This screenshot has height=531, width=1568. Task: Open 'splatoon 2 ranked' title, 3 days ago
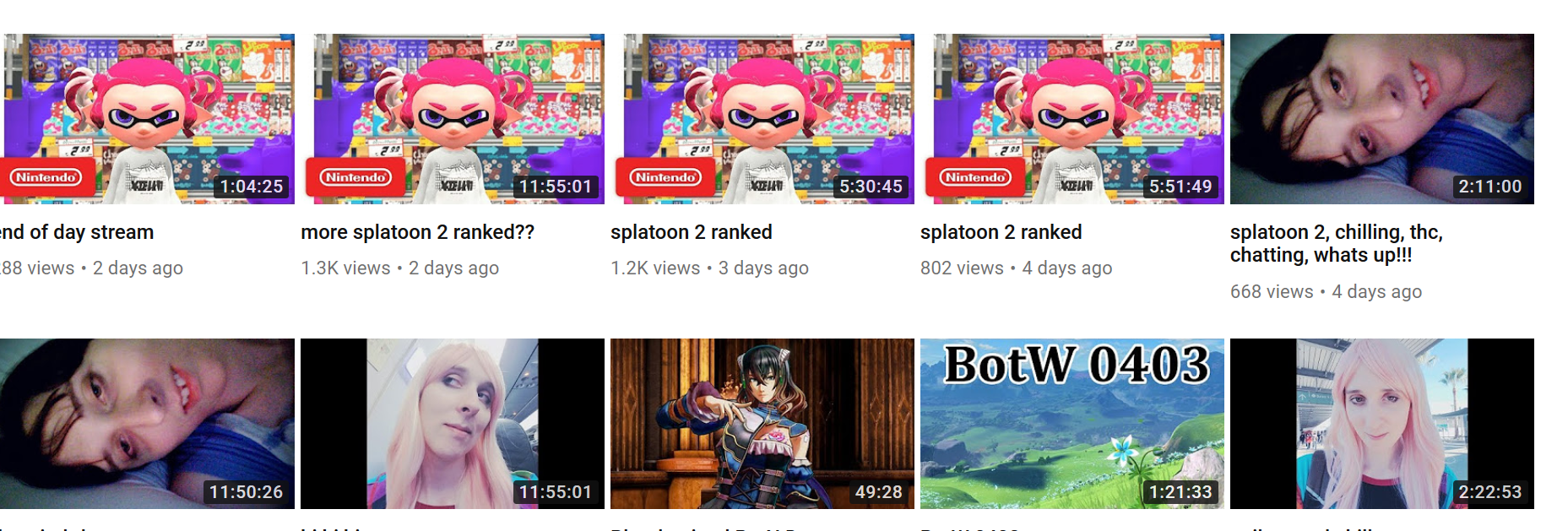(x=692, y=232)
